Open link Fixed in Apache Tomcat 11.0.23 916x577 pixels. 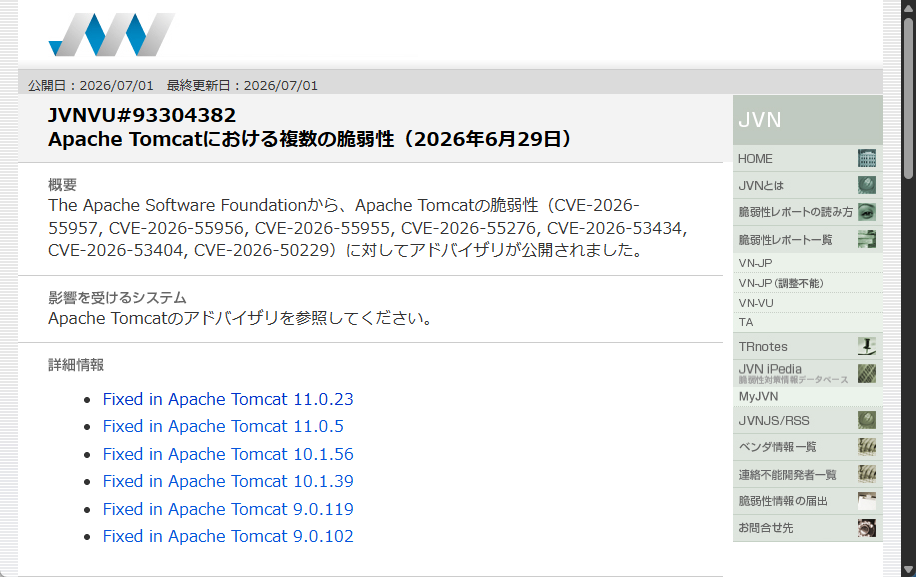(228, 399)
